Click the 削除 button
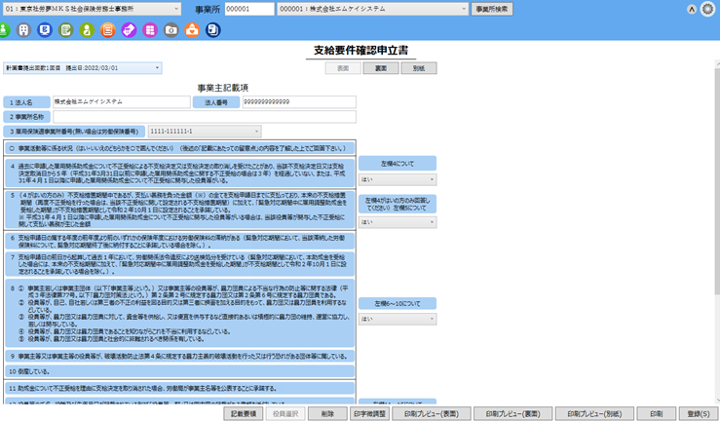 click(x=327, y=414)
